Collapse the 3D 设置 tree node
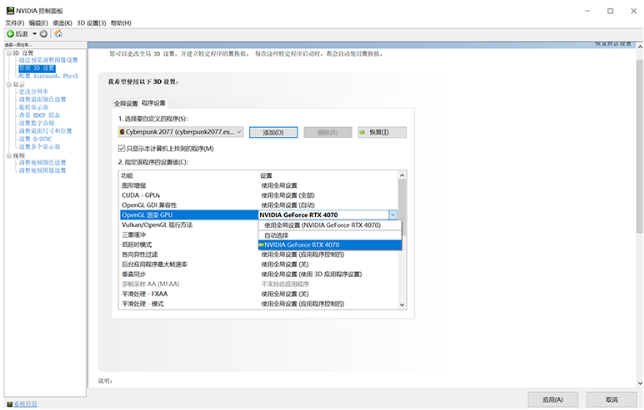Screen dimensions: 644x410 point(9,53)
